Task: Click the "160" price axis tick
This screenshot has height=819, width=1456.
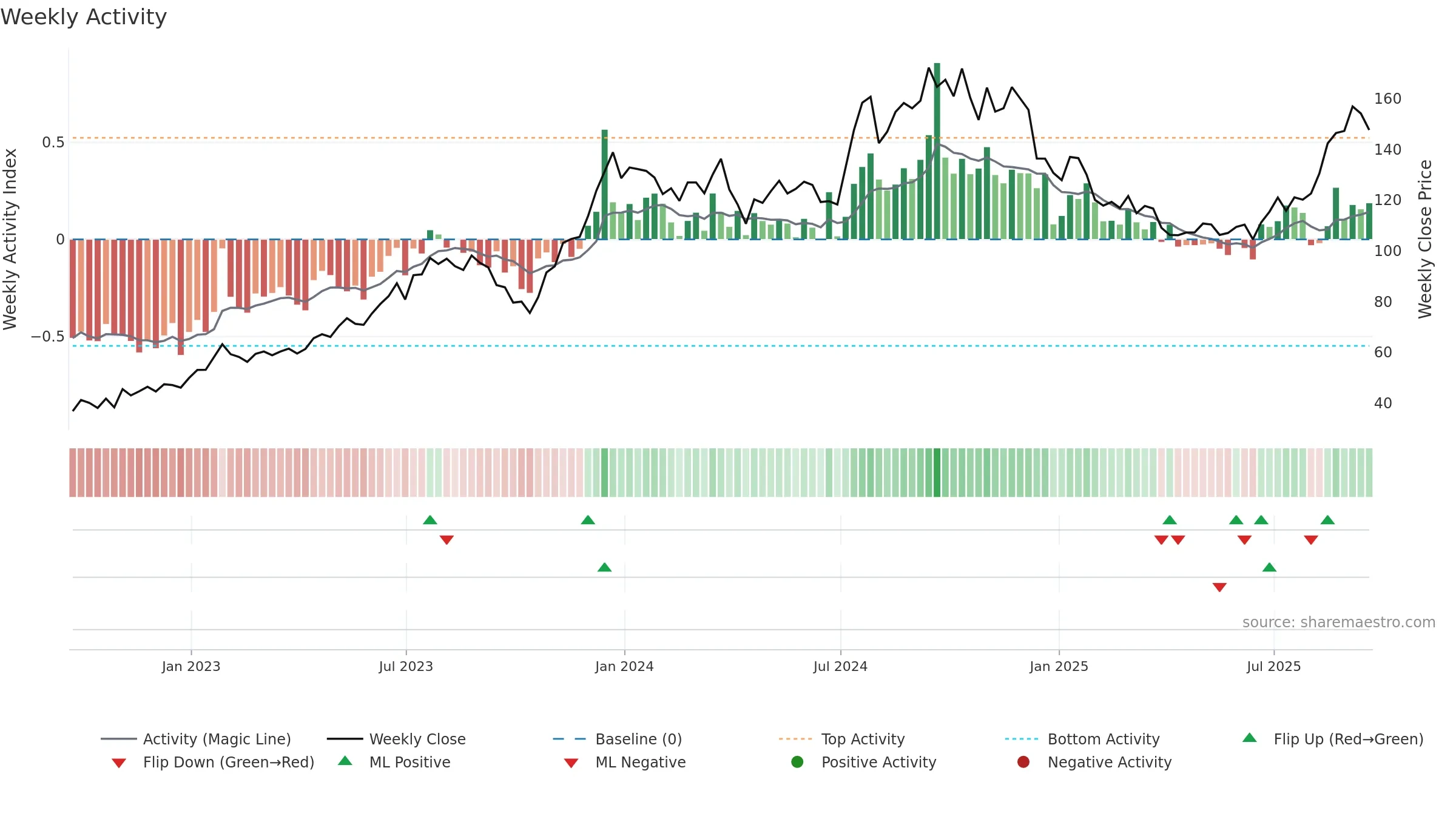Action: click(1388, 99)
